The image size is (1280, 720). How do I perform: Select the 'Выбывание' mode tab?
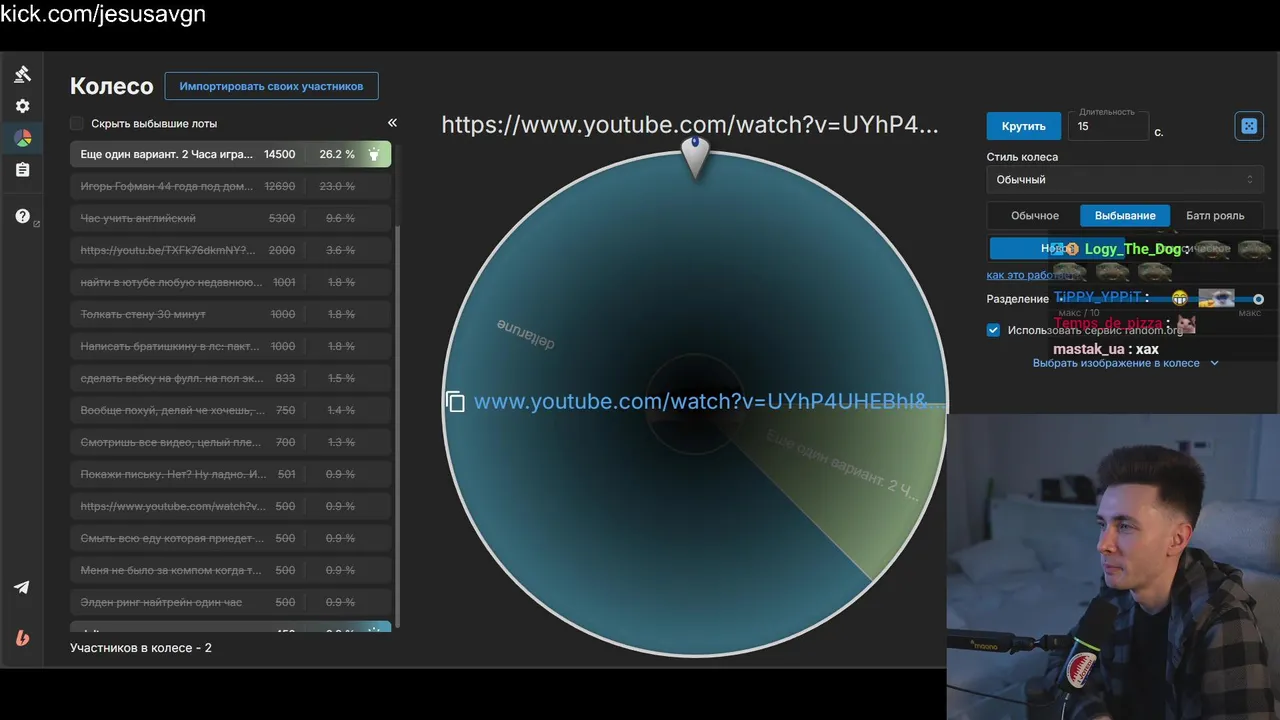click(x=1125, y=216)
